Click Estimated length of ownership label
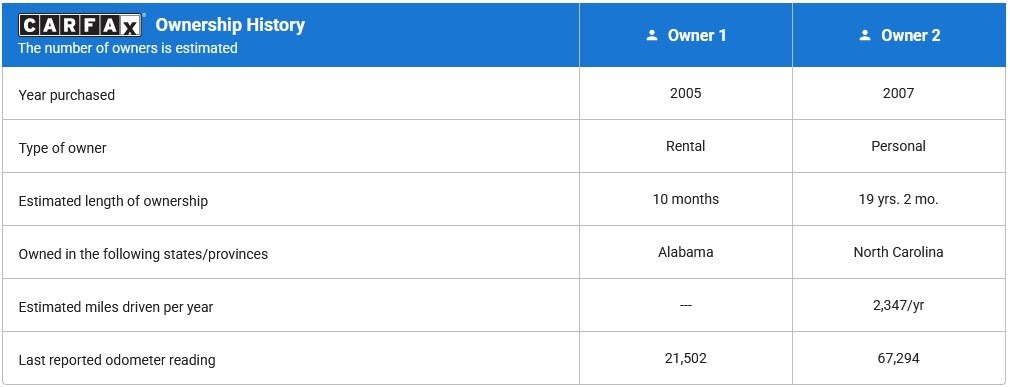The image size is (1010, 387). pos(113,201)
